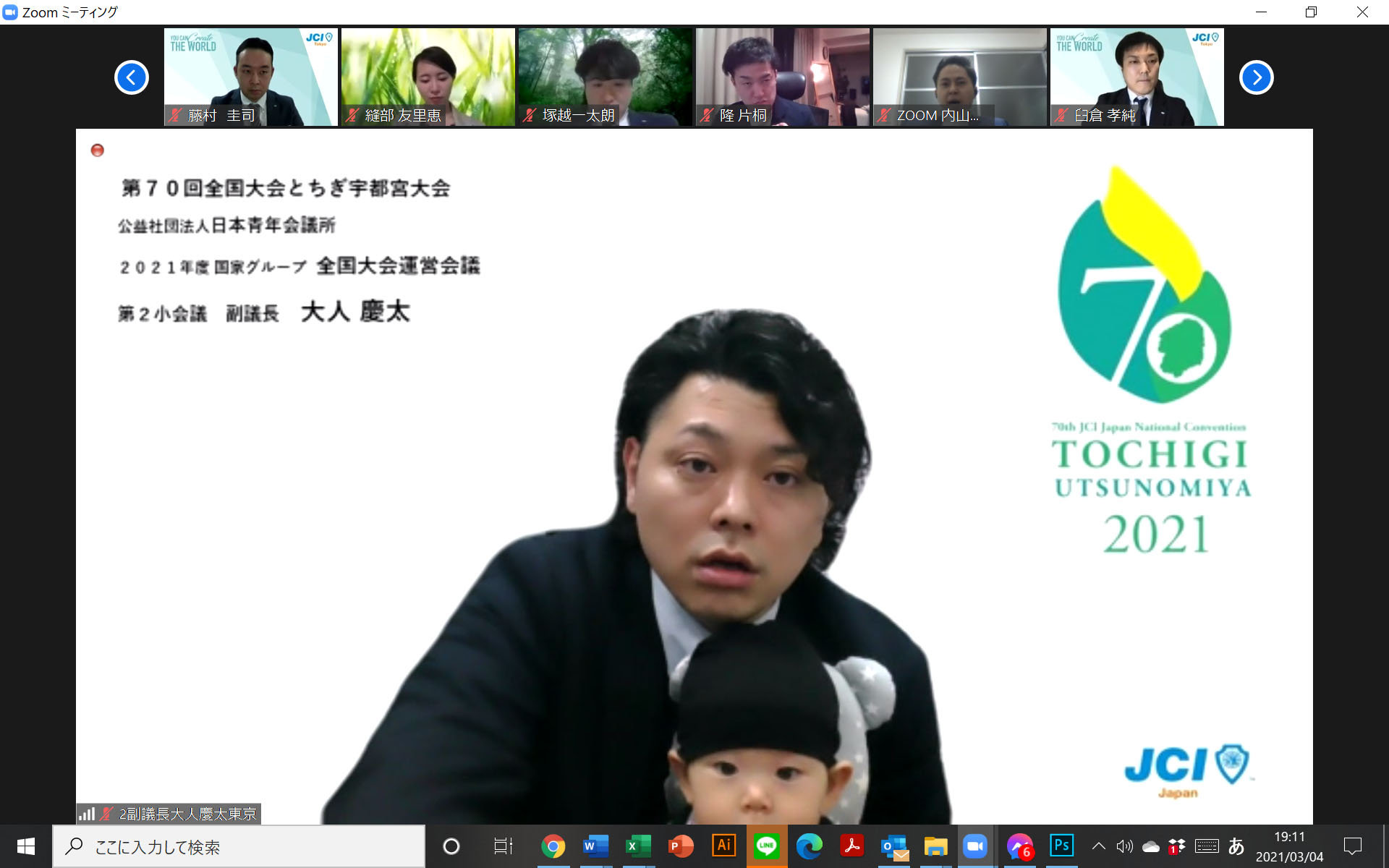Open Excel from taskbar
1389x868 pixels.
pos(638,846)
